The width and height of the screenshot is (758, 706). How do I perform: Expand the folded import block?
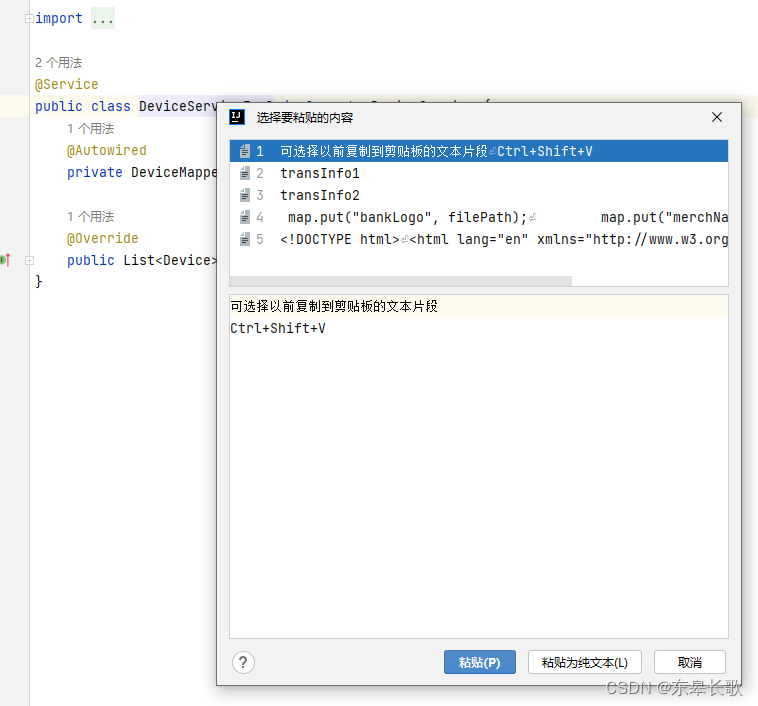(29, 18)
